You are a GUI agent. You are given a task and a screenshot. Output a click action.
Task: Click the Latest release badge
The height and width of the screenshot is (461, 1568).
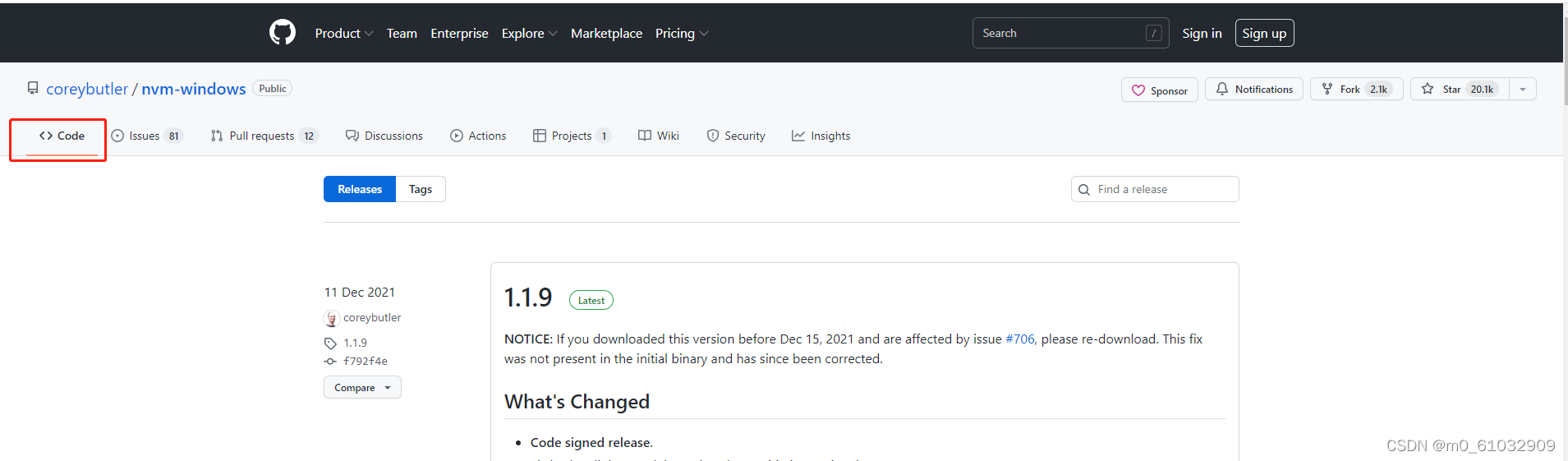click(591, 301)
